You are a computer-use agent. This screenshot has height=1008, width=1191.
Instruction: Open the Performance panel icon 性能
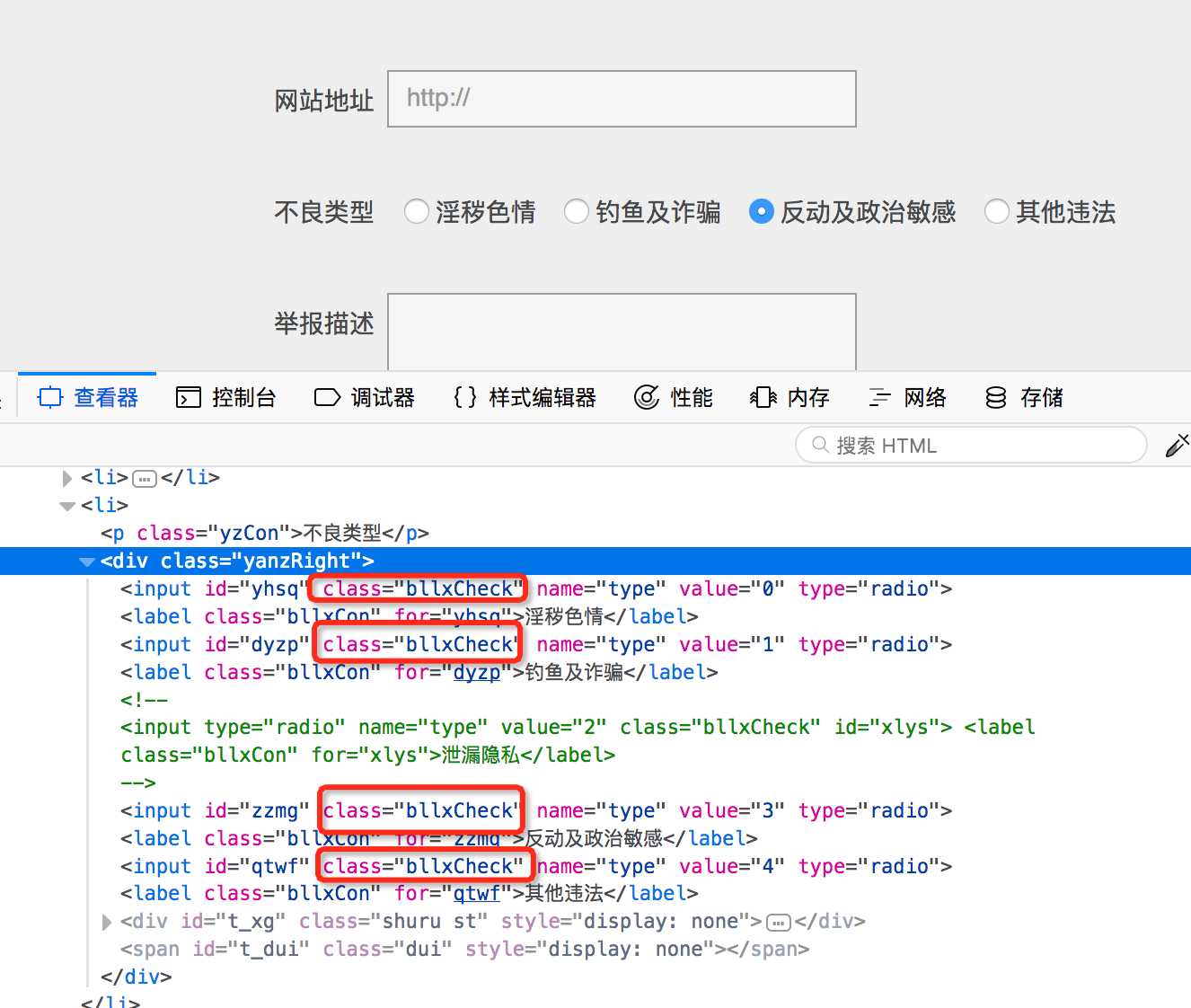pyautogui.click(x=647, y=397)
